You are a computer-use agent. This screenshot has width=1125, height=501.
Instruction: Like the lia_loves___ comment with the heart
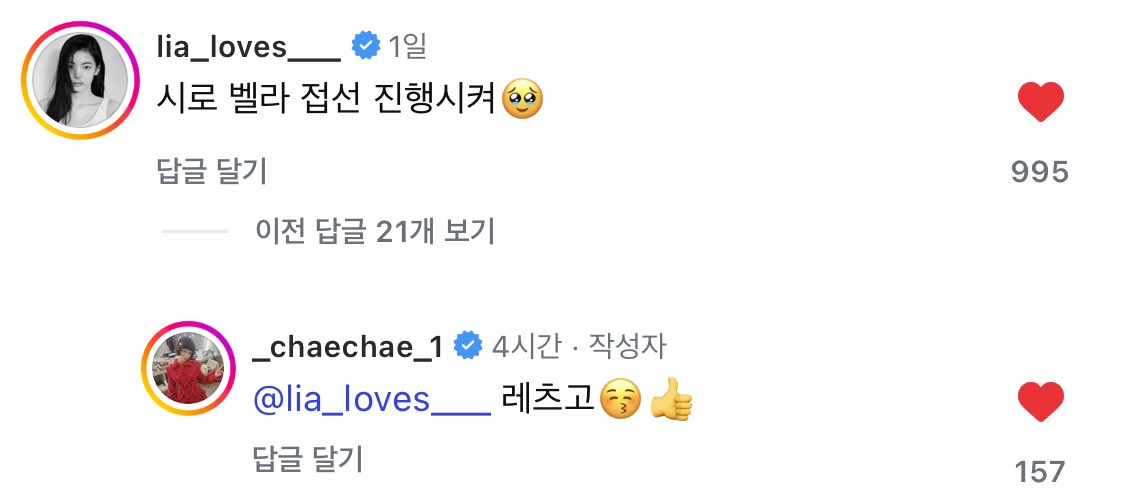[1040, 101]
